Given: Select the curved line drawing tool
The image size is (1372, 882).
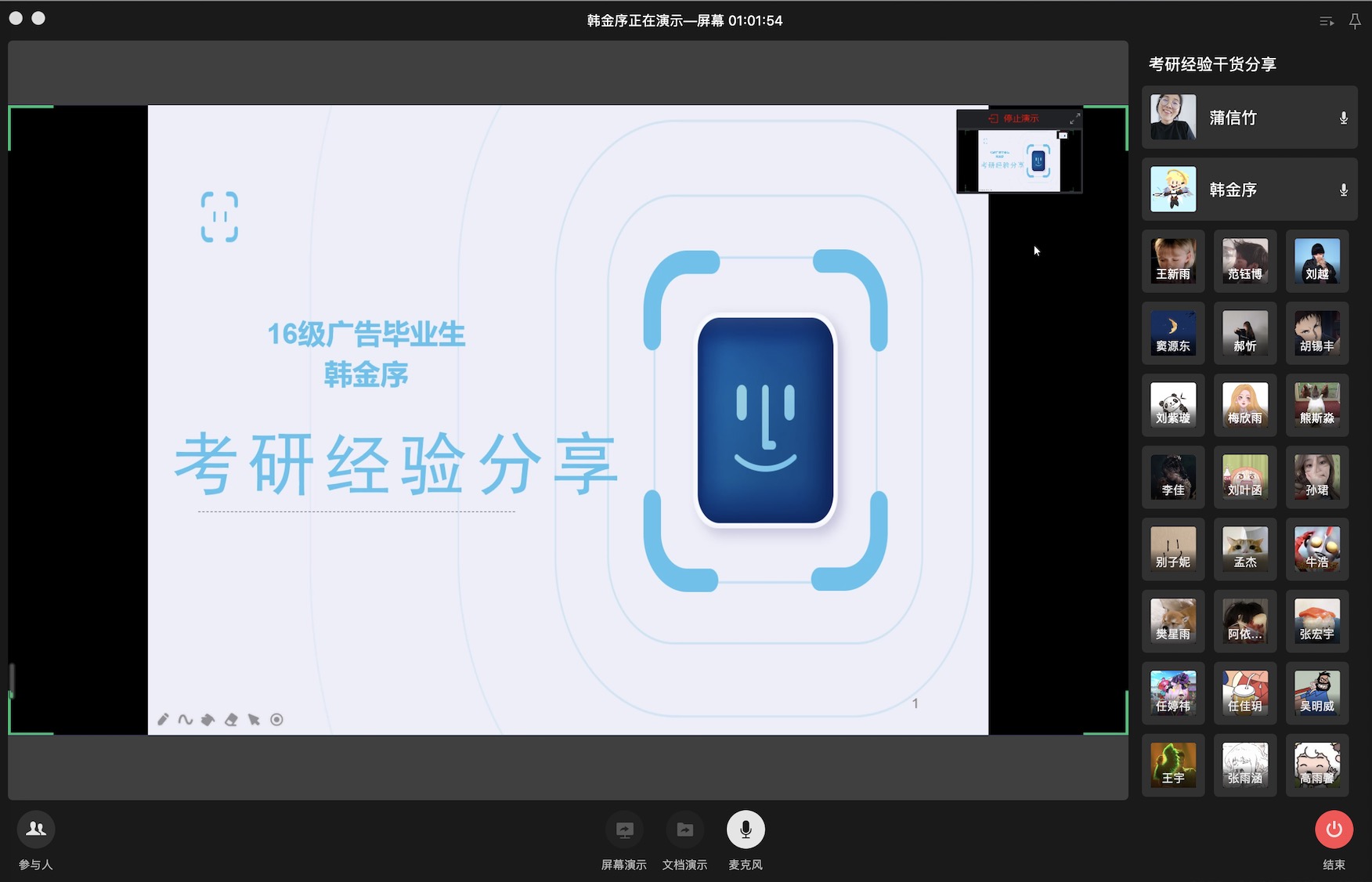Looking at the screenshot, I should [x=186, y=720].
